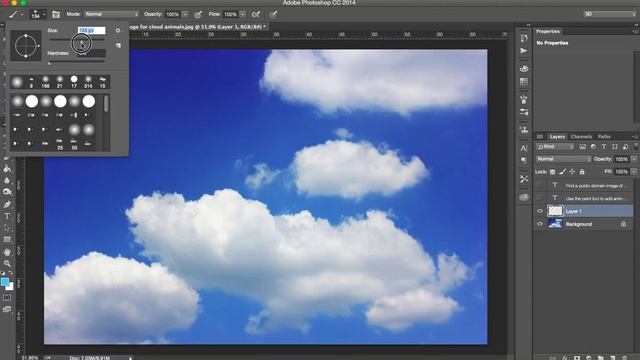Select the Hand tool
The image size is (640, 360).
click(x=7, y=252)
